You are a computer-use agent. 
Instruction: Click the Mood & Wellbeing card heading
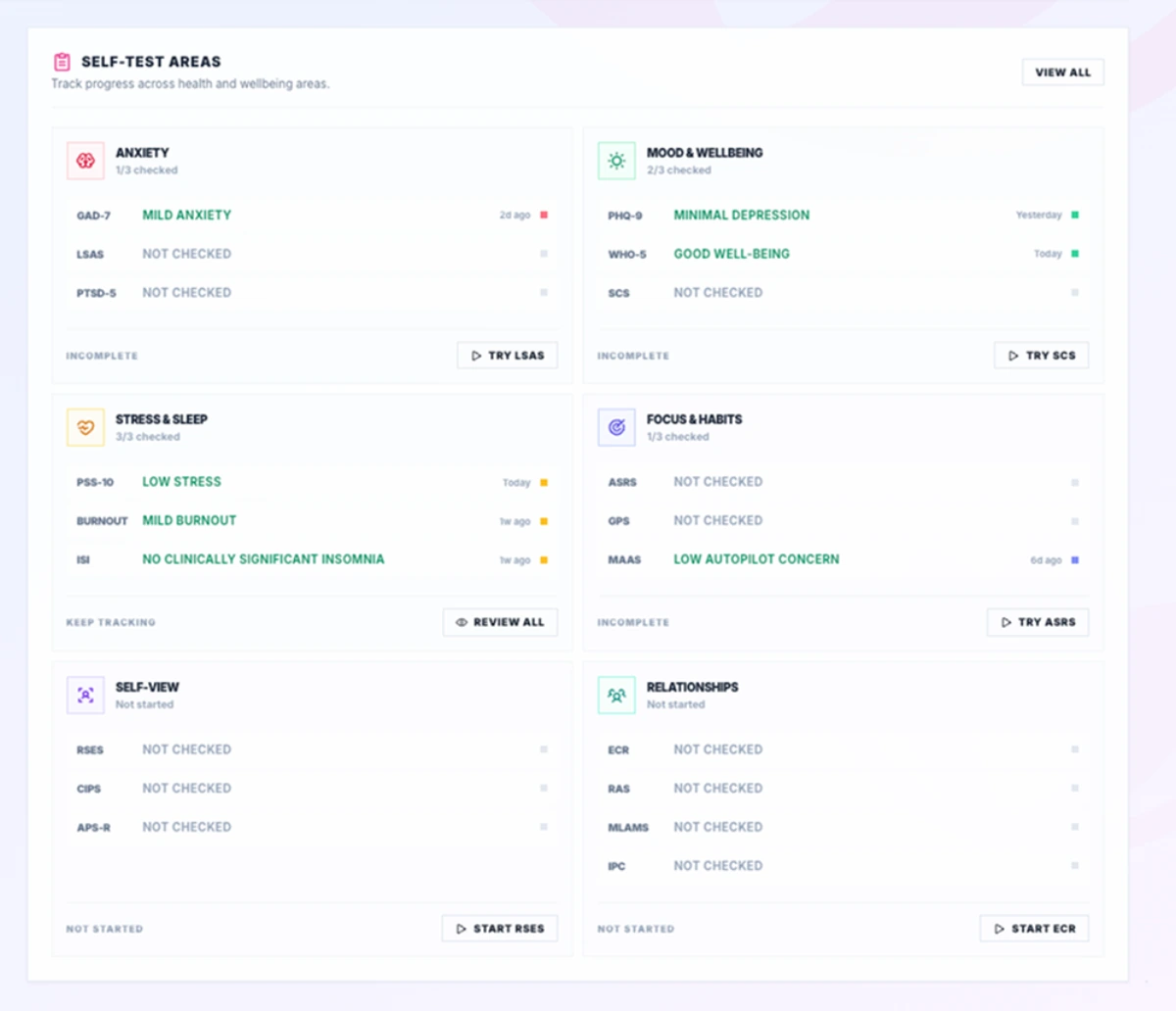[x=705, y=153]
